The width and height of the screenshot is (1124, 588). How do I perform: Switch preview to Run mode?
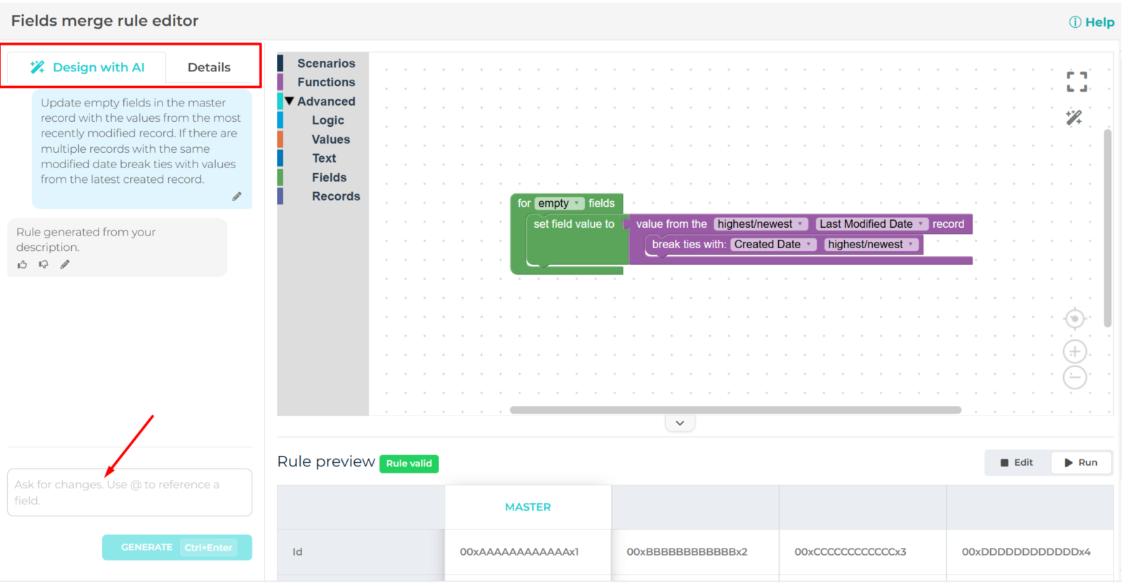(x=1081, y=463)
